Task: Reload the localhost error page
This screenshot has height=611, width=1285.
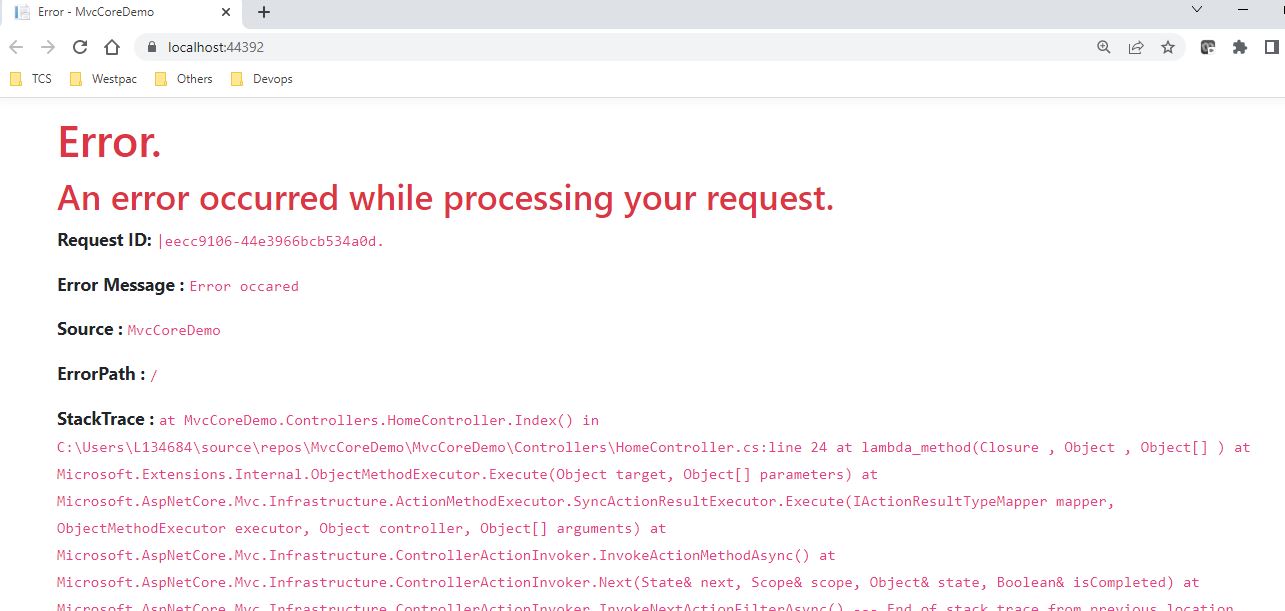Action: (x=79, y=47)
